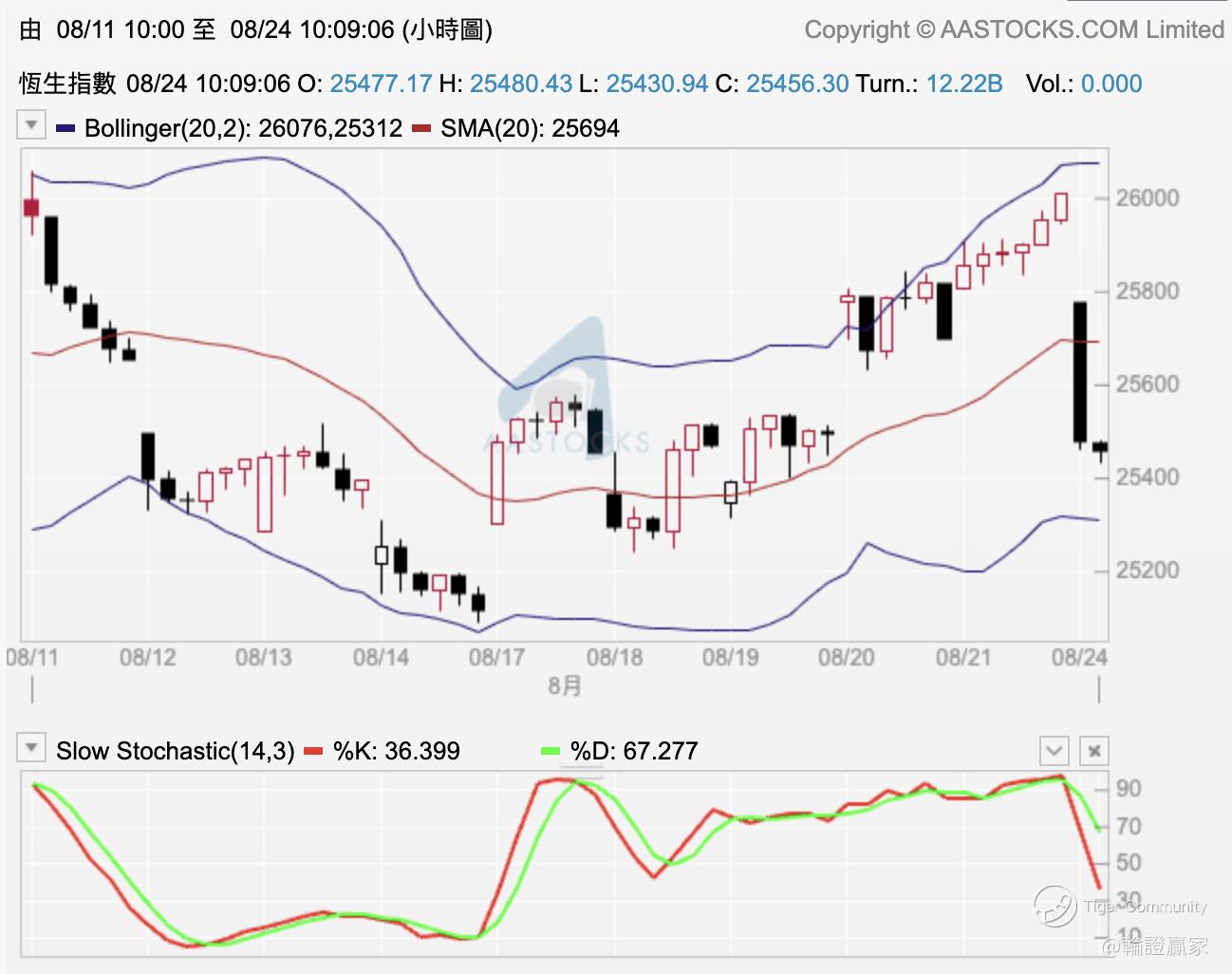Viewport: 1232px width, 974px height.
Task: Click the turnover value "12.22B"
Action: [964, 84]
